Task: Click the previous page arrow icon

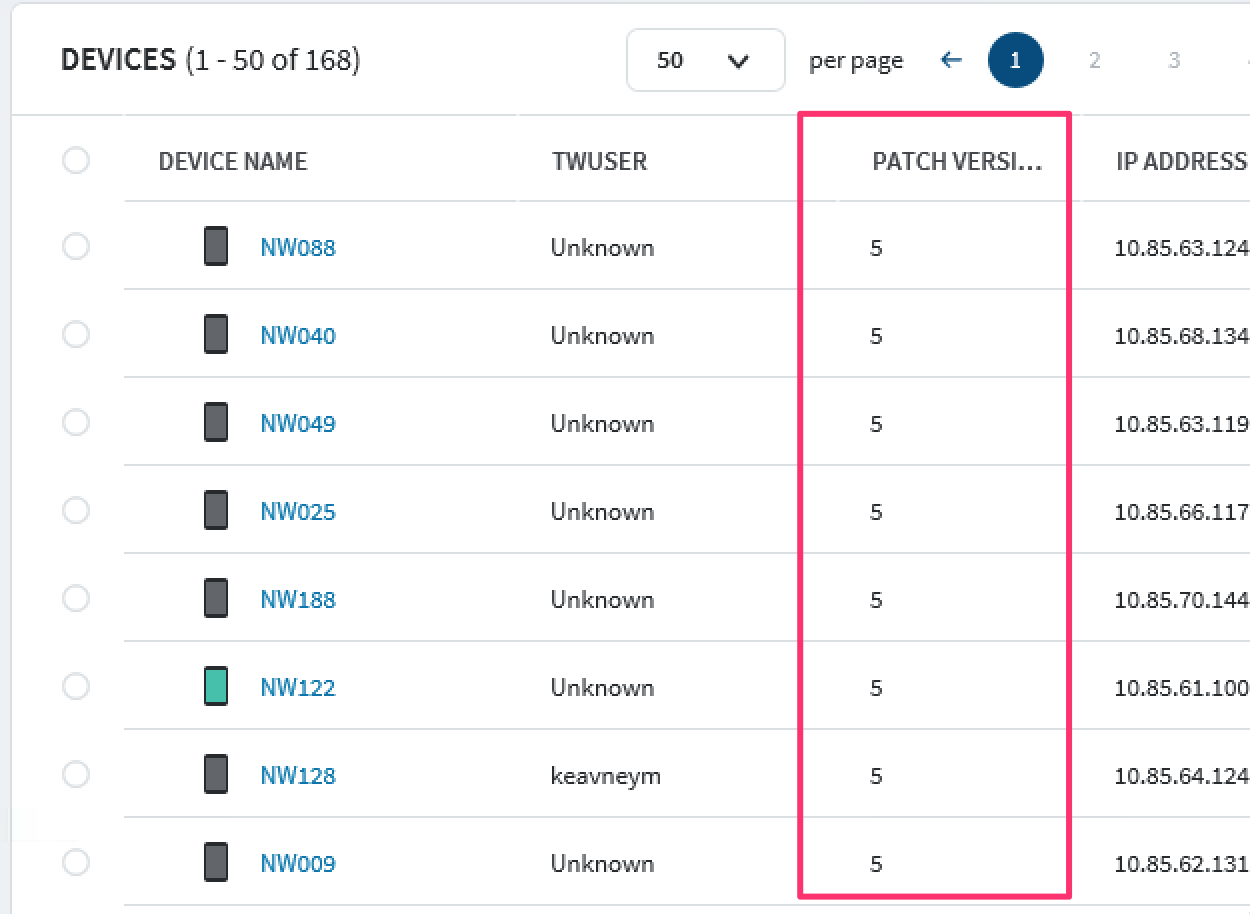Action: click(951, 60)
